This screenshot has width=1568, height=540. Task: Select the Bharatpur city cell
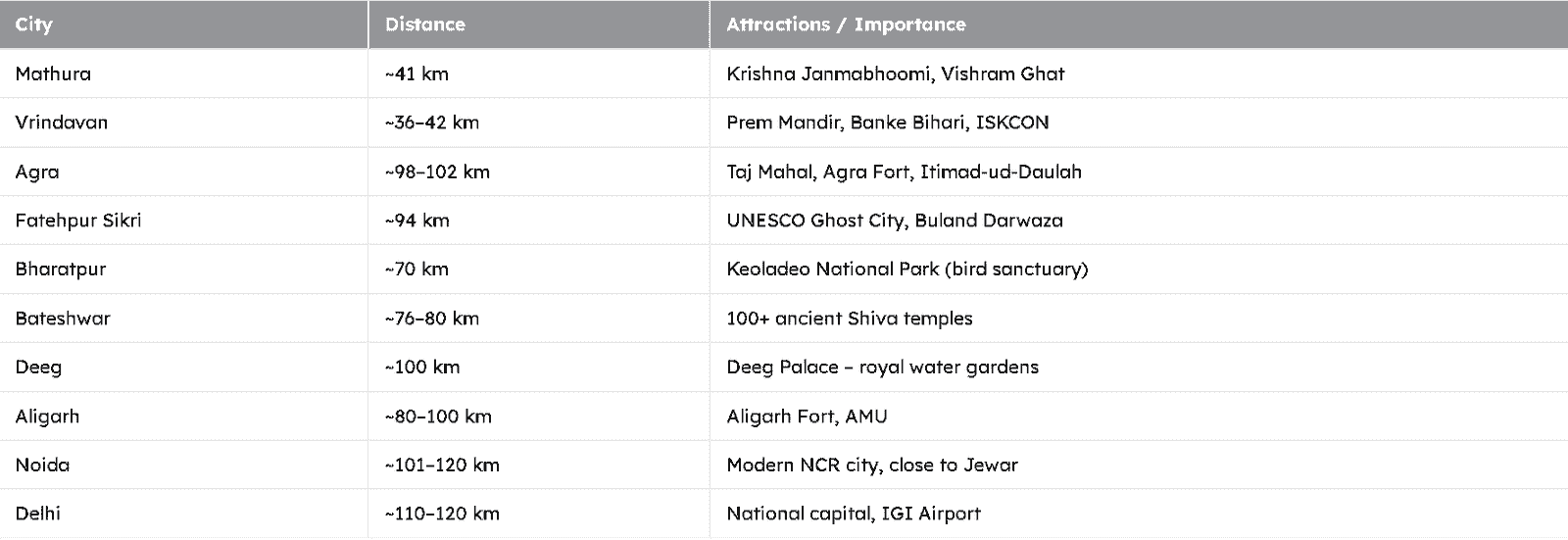184,270
